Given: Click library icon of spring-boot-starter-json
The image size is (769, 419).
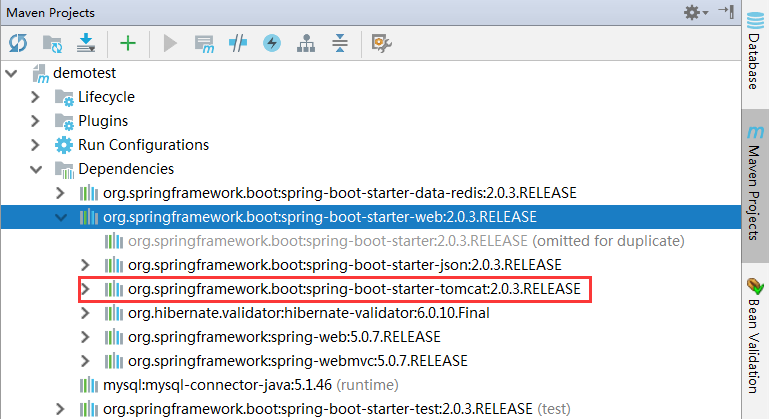Looking at the screenshot, I should tap(114, 265).
